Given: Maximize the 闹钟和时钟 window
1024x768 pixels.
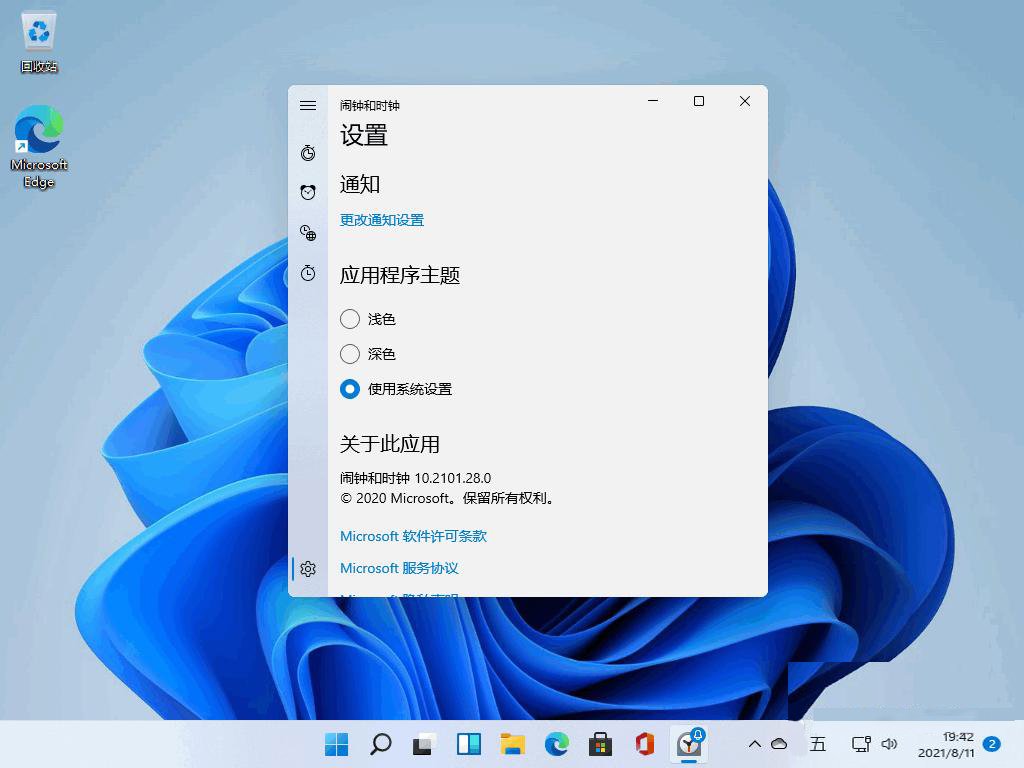Looking at the screenshot, I should coord(699,101).
